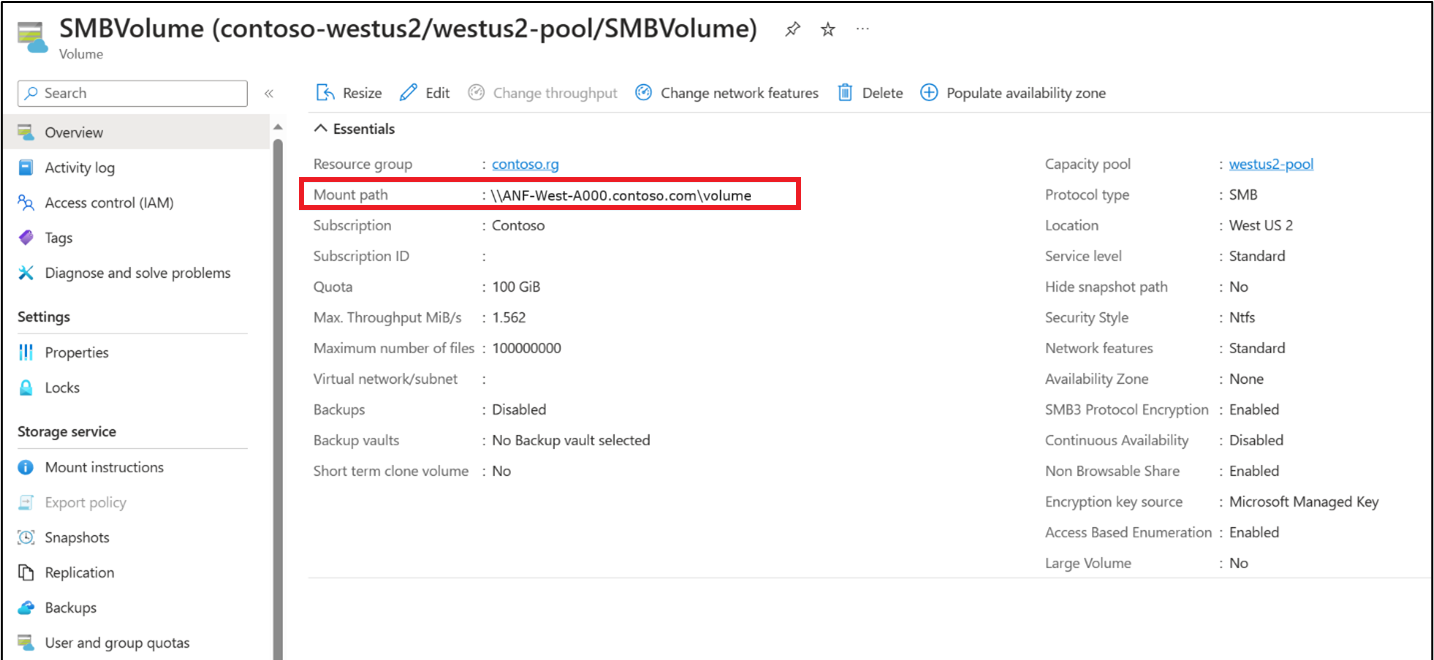1434x660 pixels.
Task: Click the sidebar vertical scrollbar
Action: pos(278,400)
